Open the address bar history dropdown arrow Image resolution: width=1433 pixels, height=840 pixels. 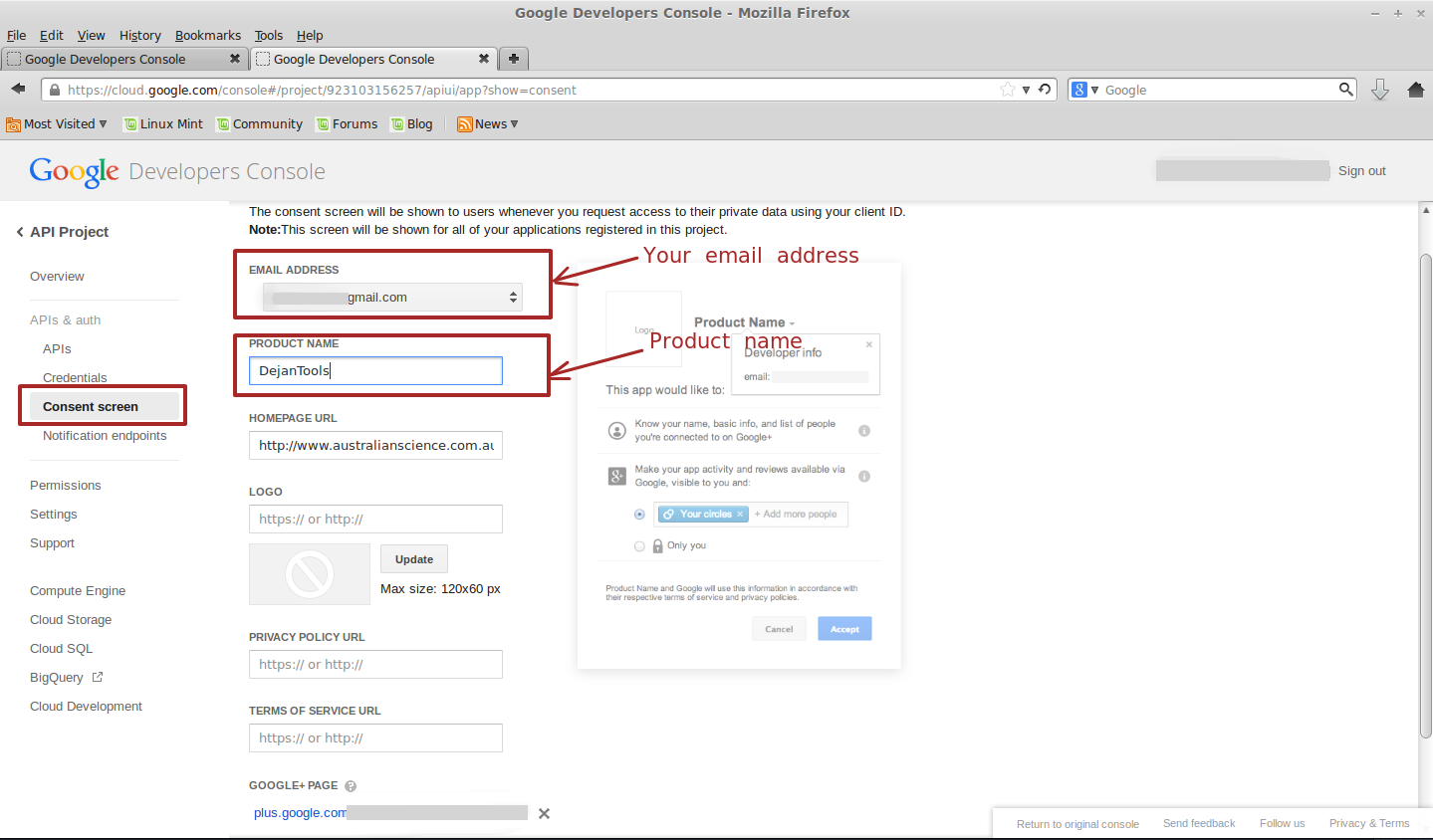click(x=1027, y=90)
